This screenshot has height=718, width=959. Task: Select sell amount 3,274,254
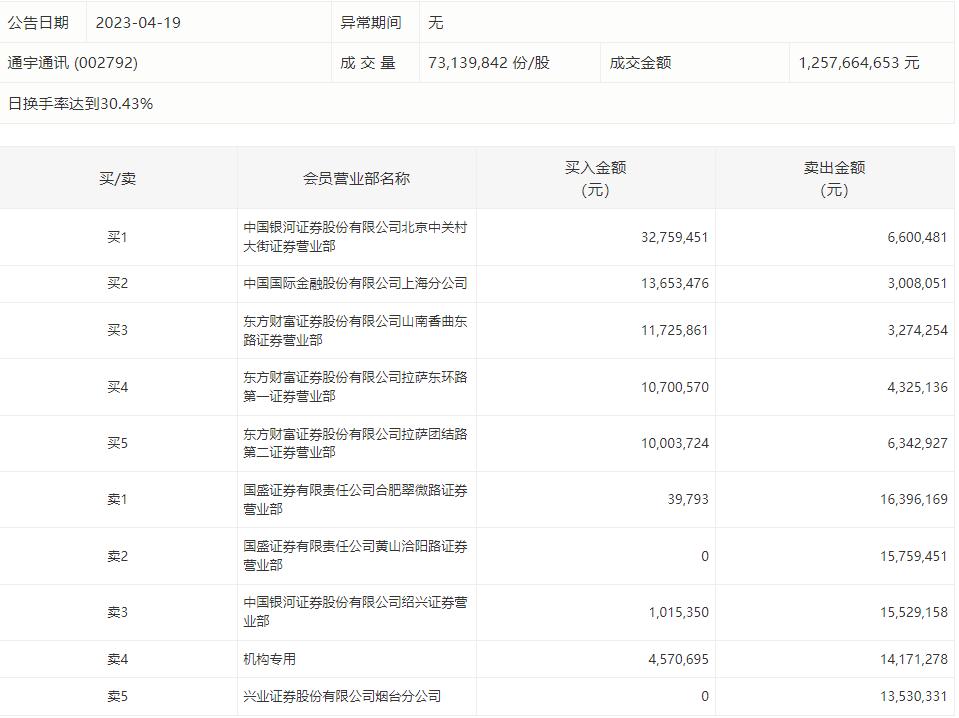tap(917, 330)
